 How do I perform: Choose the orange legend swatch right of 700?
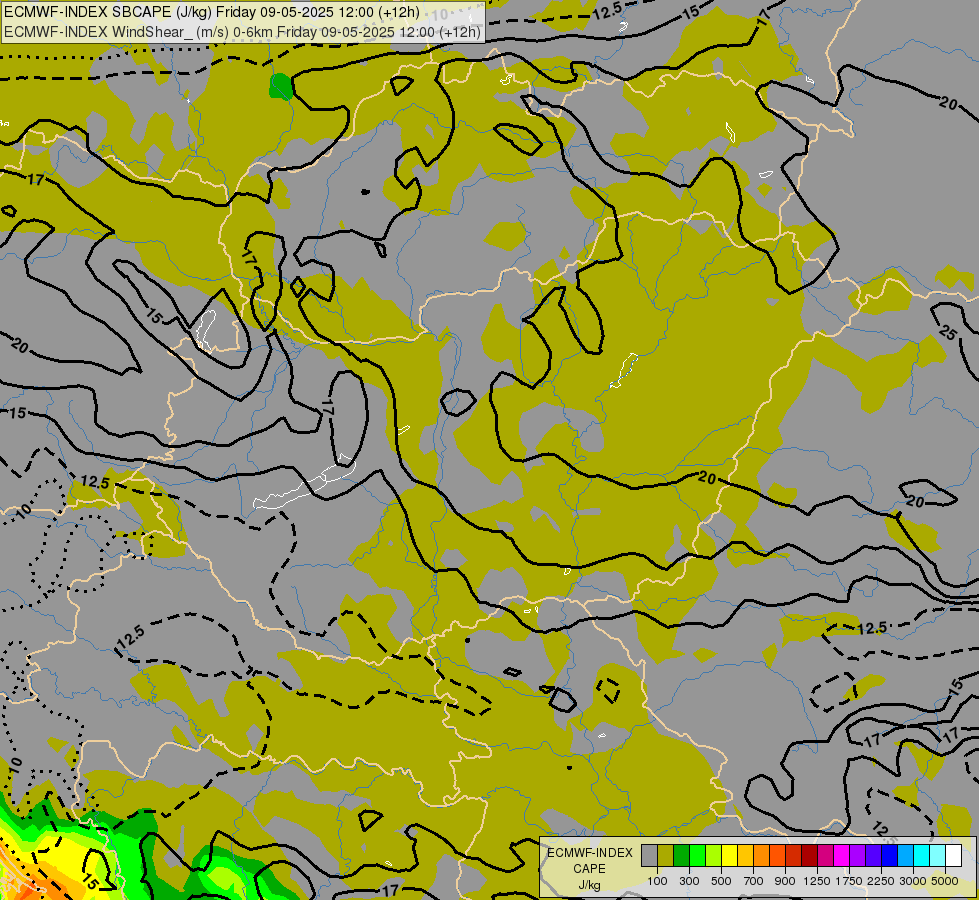coord(761,856)
